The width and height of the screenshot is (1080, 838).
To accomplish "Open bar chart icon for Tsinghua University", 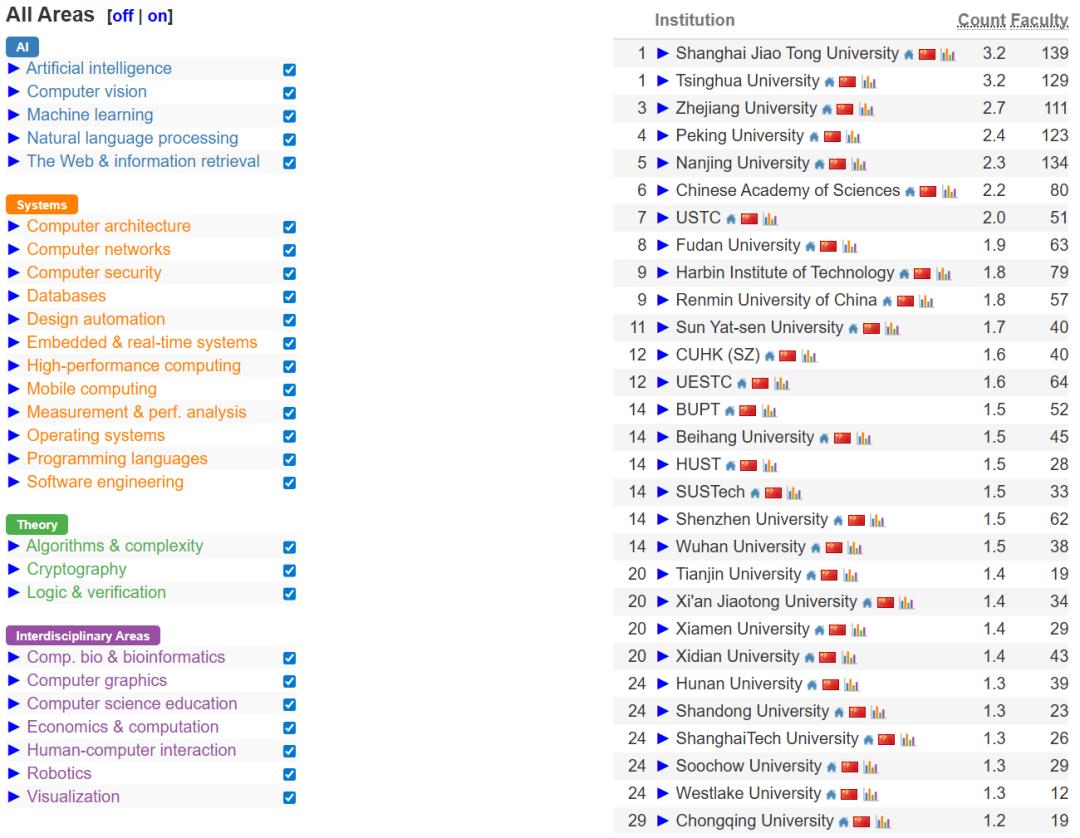I will point(869,83).
